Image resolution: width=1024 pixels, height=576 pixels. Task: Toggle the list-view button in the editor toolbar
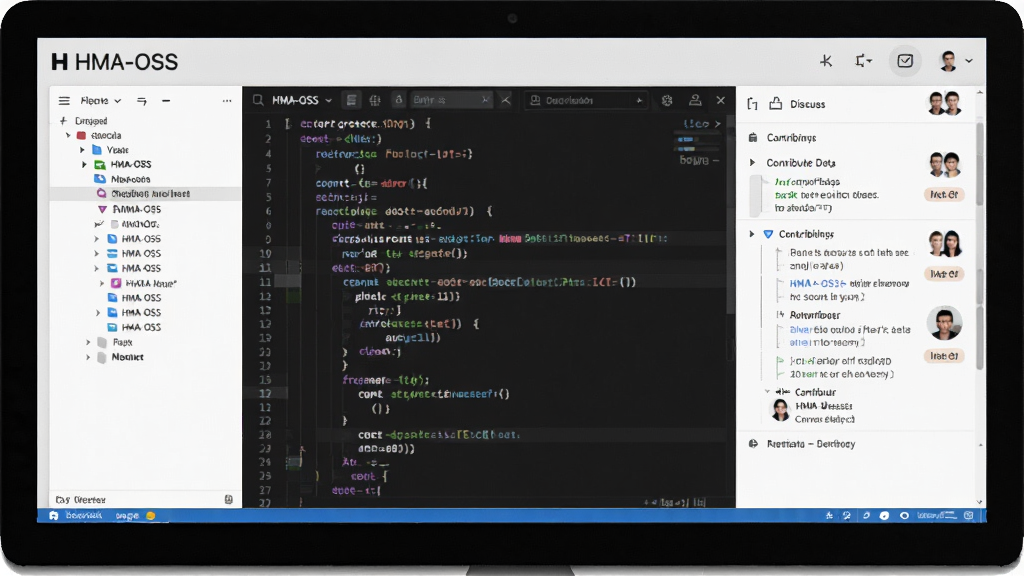351,100
